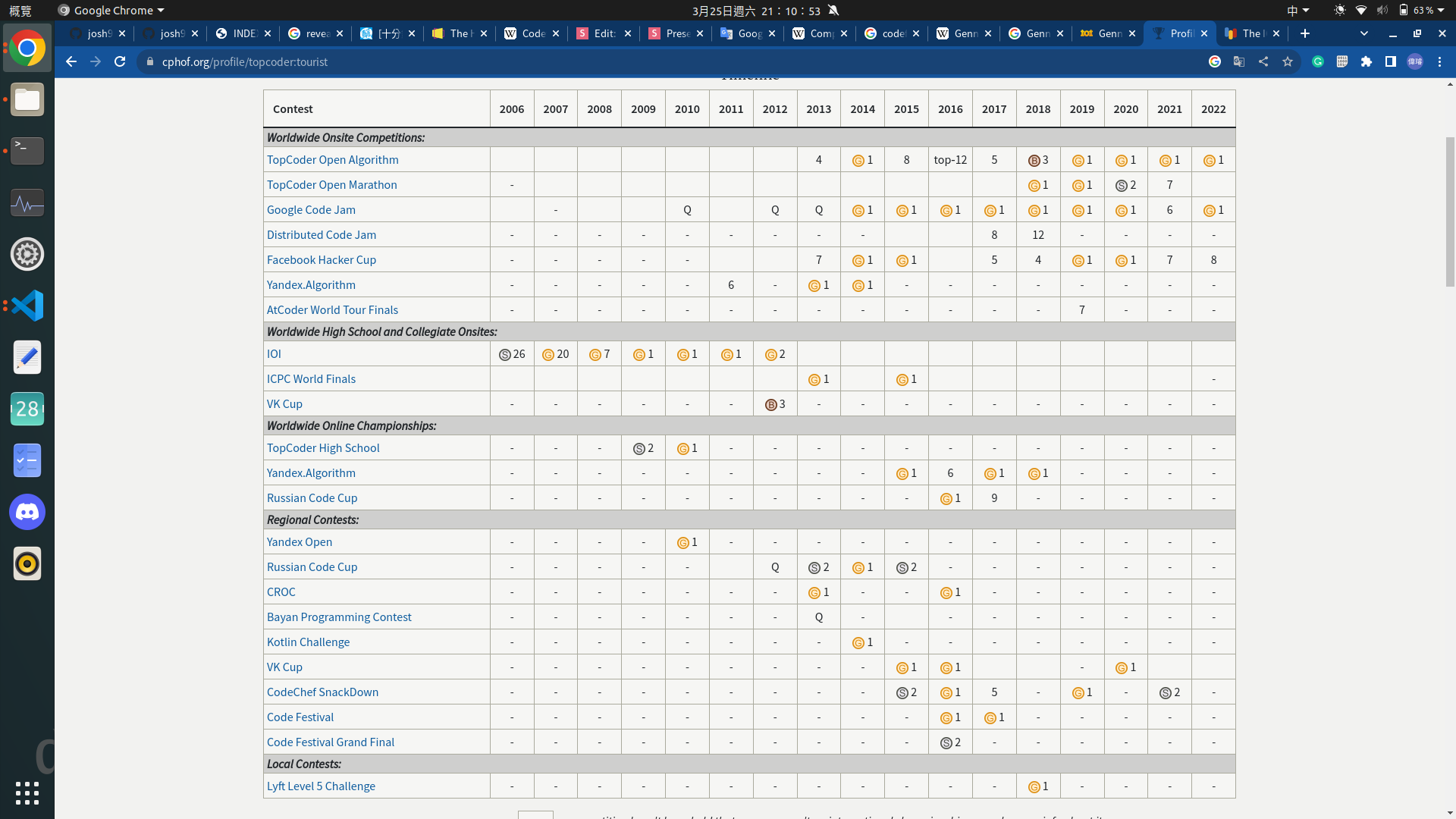
Task: Expand the tab search chevron
Action: (1364, 33)
